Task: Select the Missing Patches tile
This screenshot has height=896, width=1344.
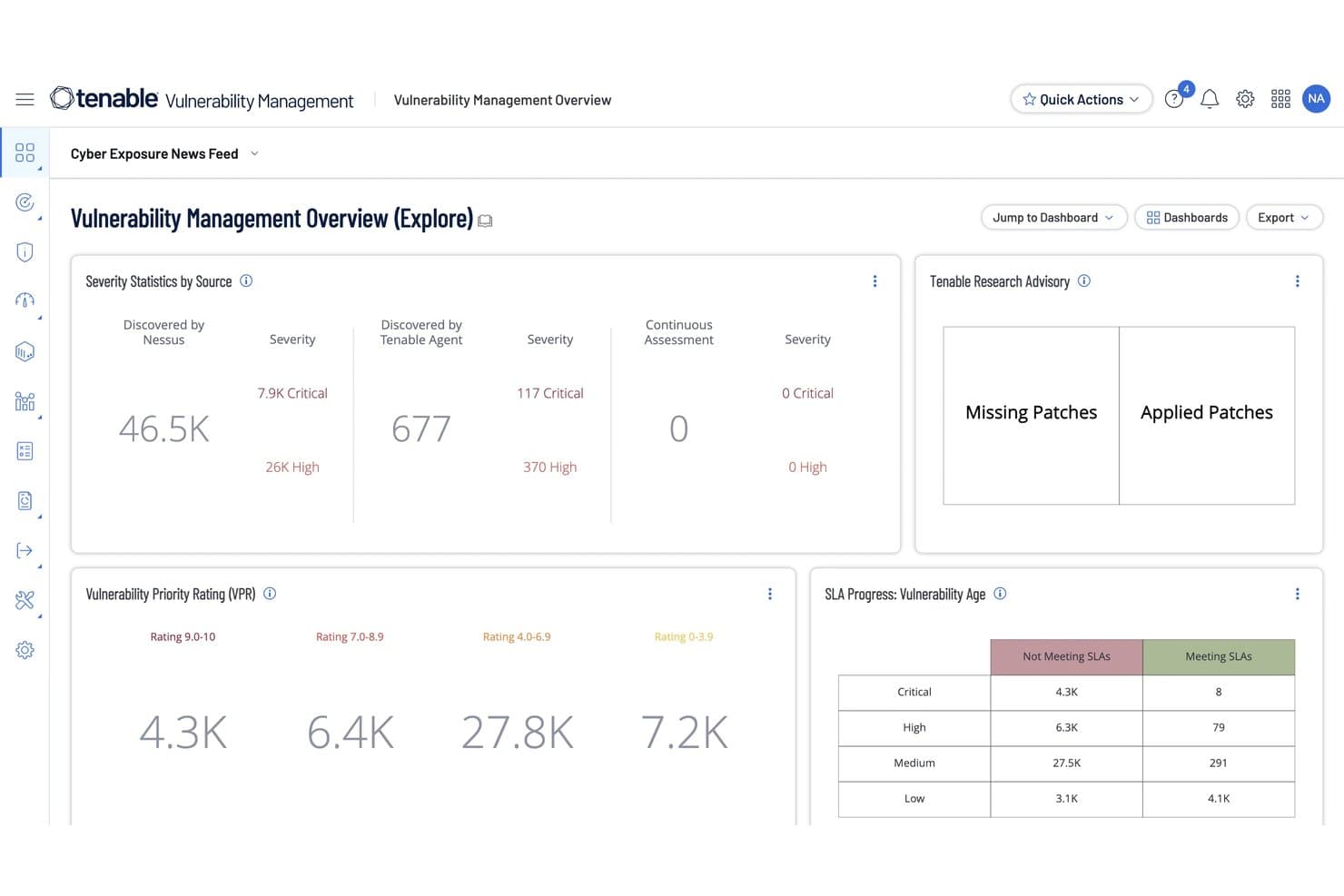Action: 1031,415
